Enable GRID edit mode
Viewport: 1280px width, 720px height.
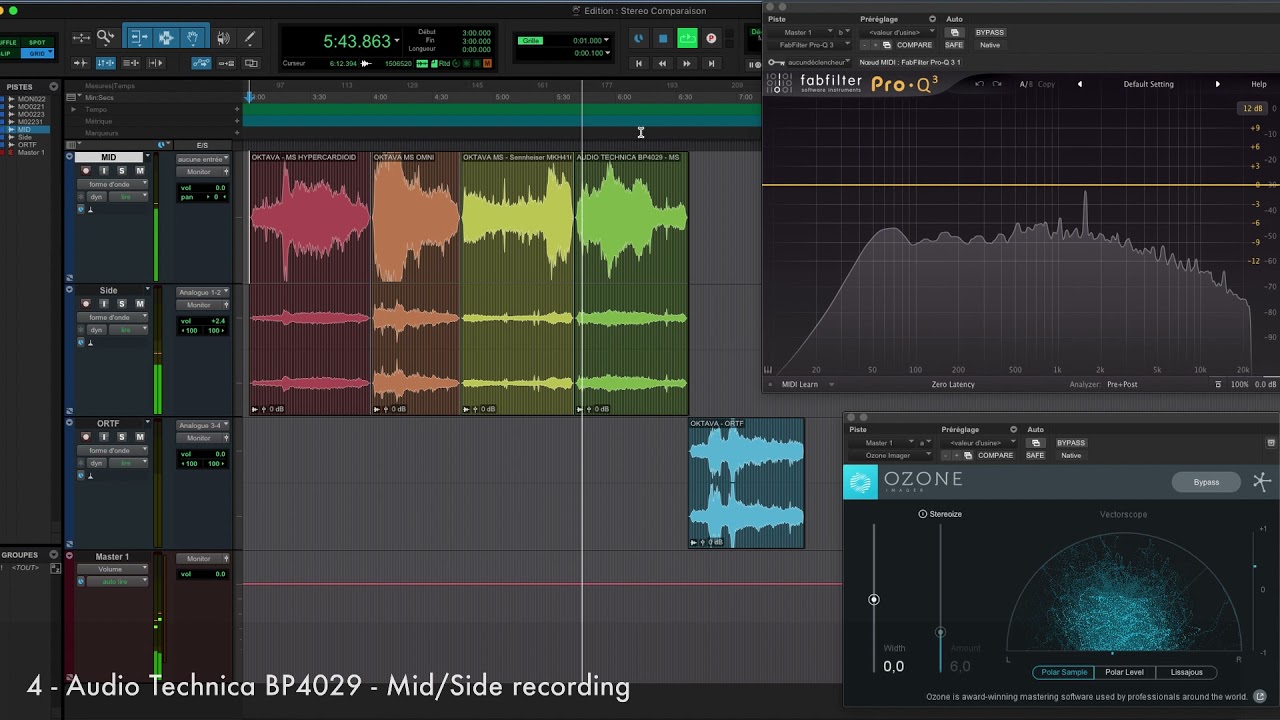point(37,53)
